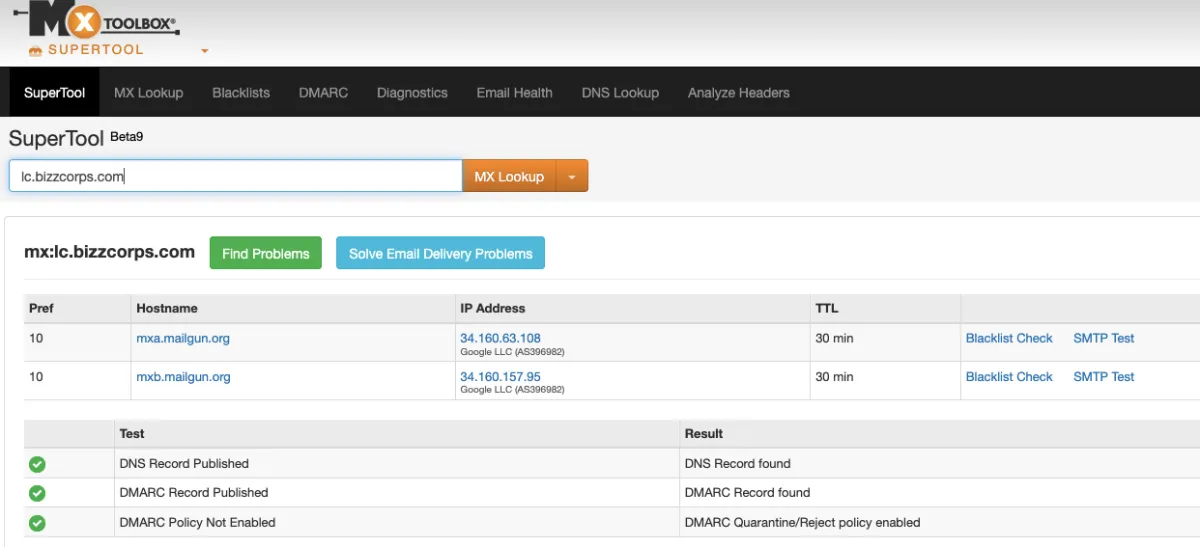Viewport: 1200px width, 547px height.
Task: Select the SuperTool tab
Action: click(x=55, y=92)
